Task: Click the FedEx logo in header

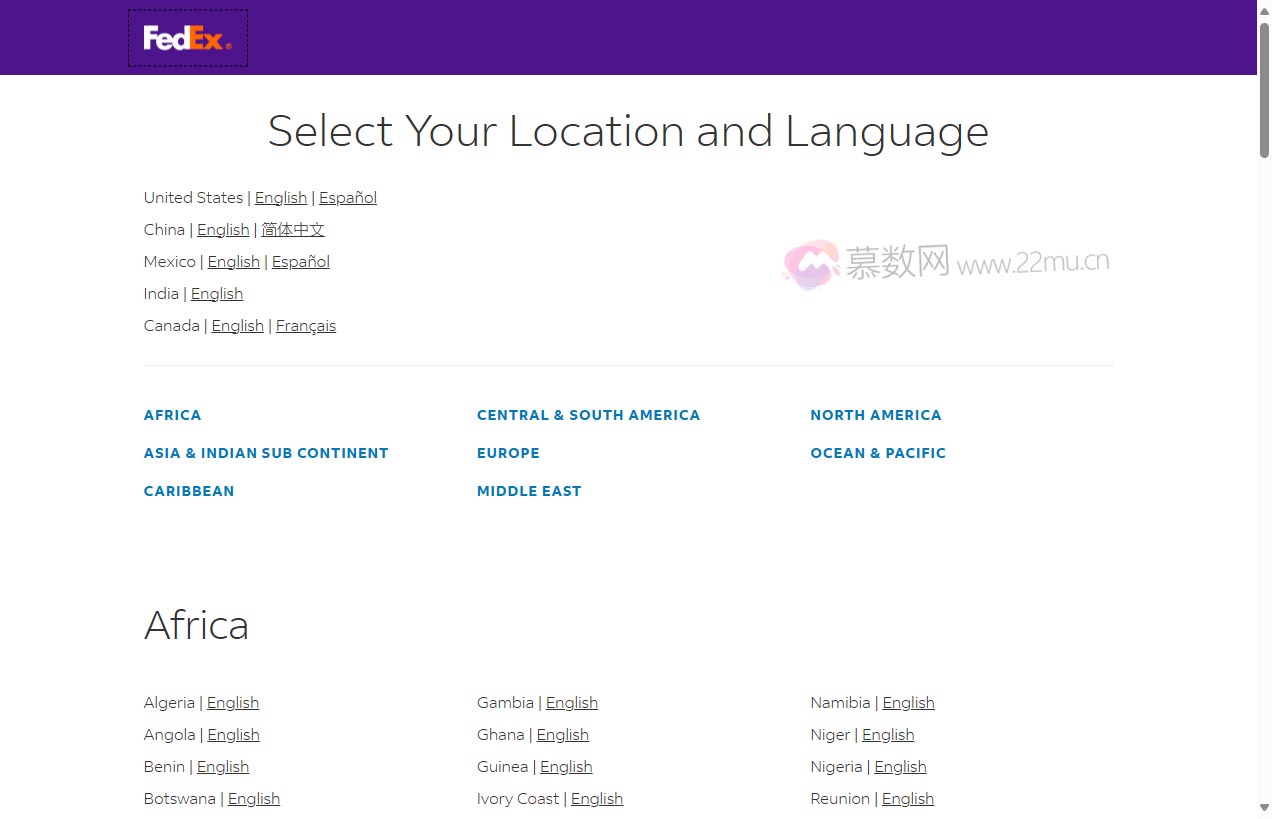Action: 187,38
